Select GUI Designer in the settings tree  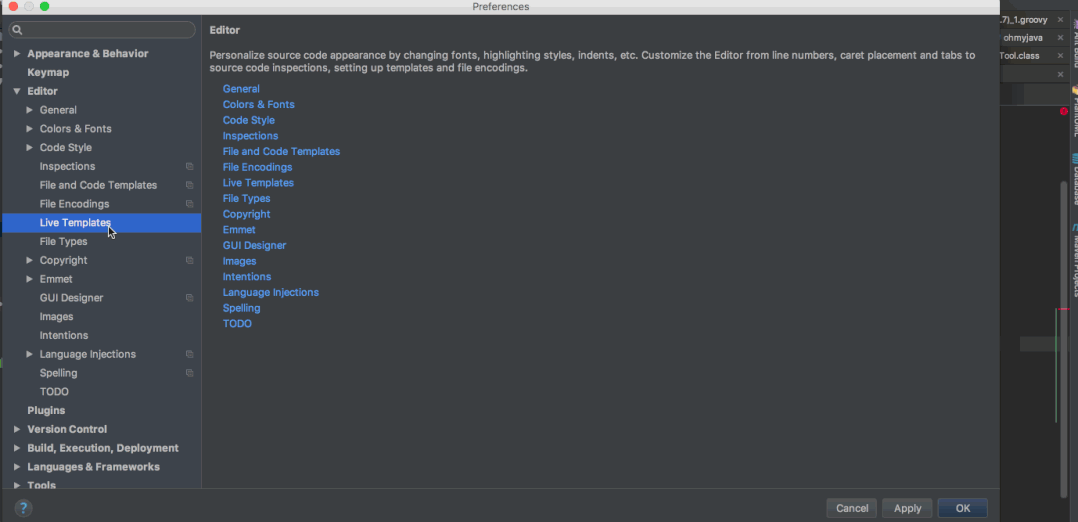72,298
